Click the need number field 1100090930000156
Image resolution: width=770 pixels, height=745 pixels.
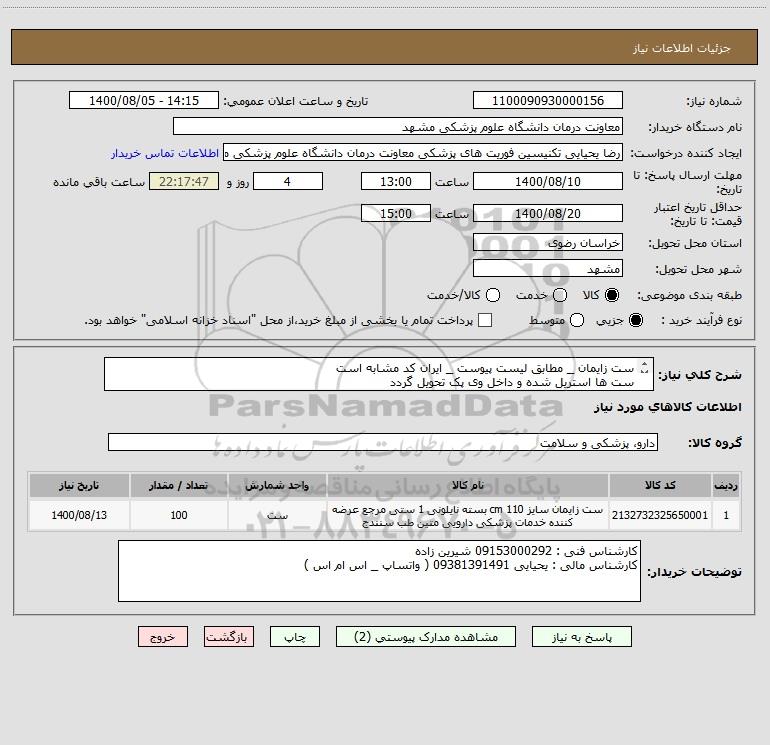point(548,100)
